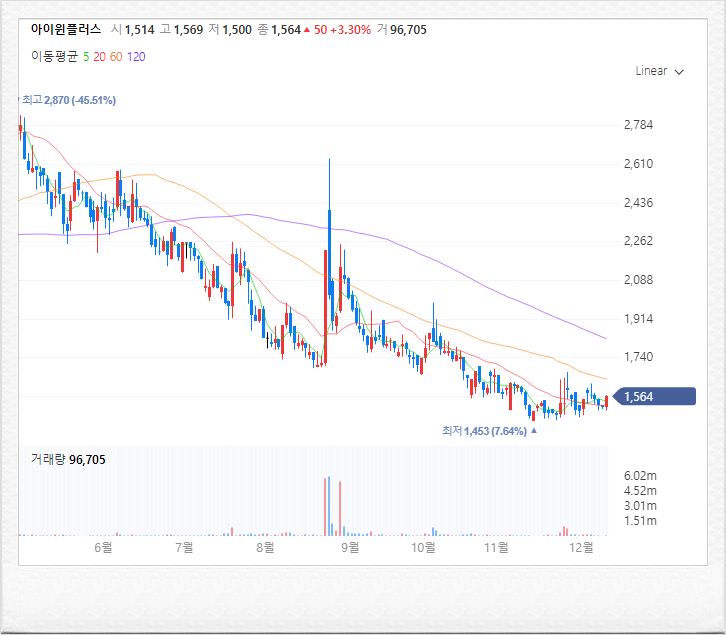Screen dimensions: 726x635
Task: Click the tallest blue volume bar
Action: pyautogui.click(x=329, y=506)
